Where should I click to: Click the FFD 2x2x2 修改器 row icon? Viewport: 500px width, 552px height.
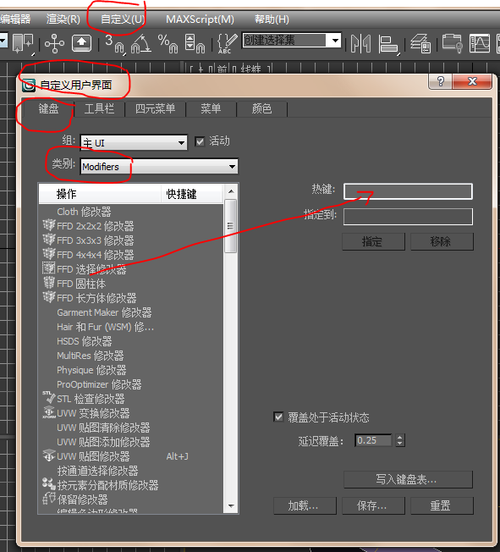(49, 225)
